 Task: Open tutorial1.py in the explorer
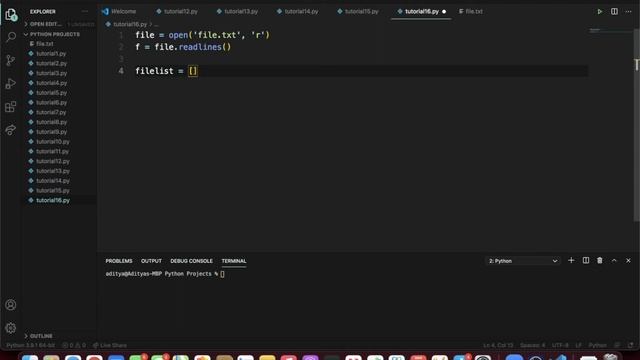point(51,53)
